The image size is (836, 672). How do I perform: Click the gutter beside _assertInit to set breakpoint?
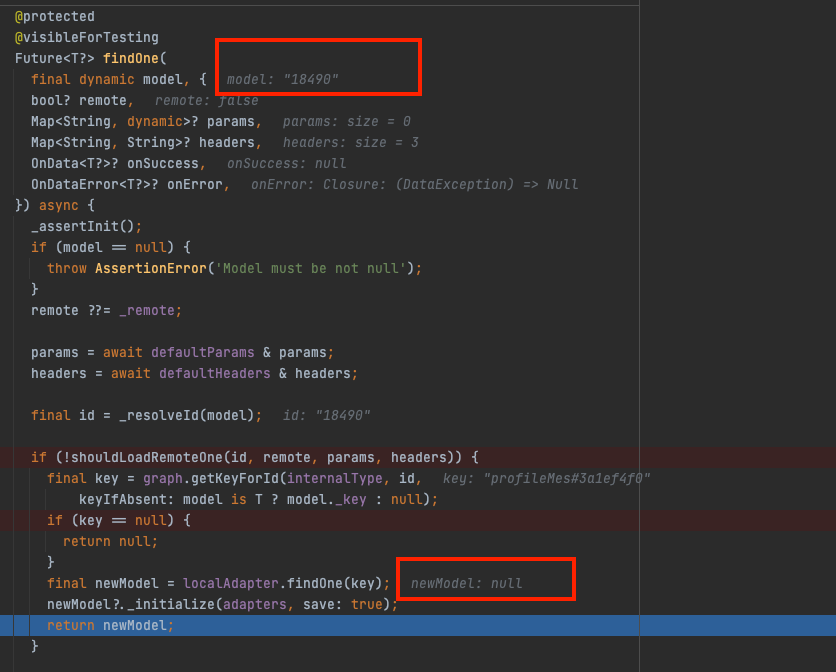[x=8, y=226]
